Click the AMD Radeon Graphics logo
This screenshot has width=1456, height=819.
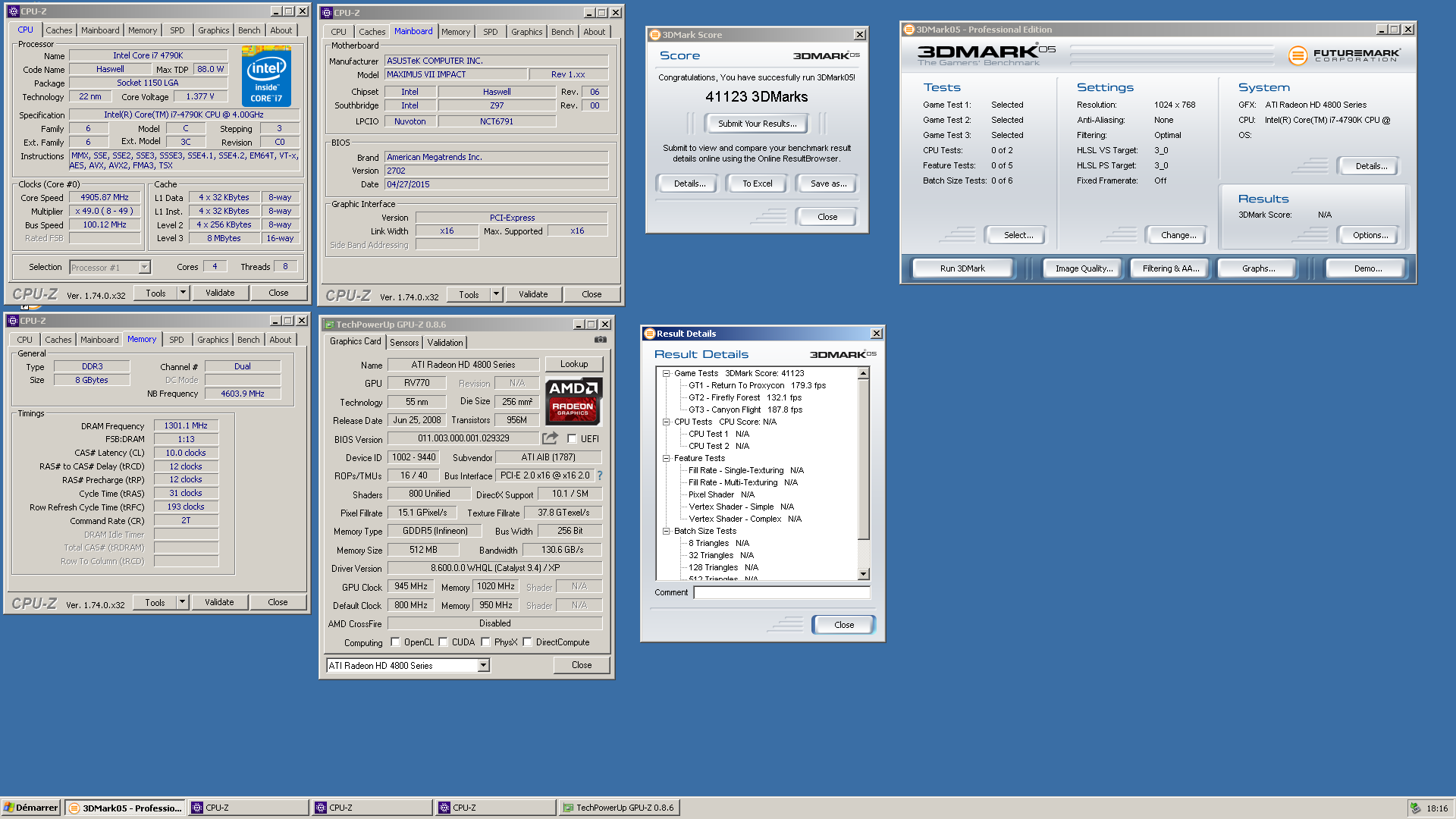pos(573,401)
